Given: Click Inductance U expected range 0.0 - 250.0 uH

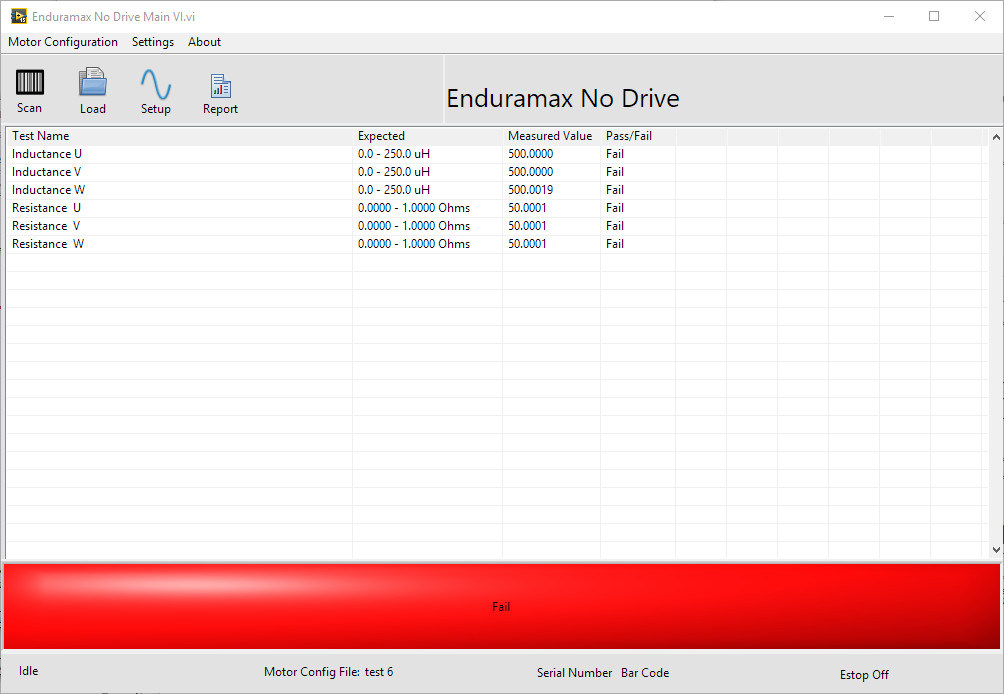Looking at the screenshot, I should pos(394,154).
